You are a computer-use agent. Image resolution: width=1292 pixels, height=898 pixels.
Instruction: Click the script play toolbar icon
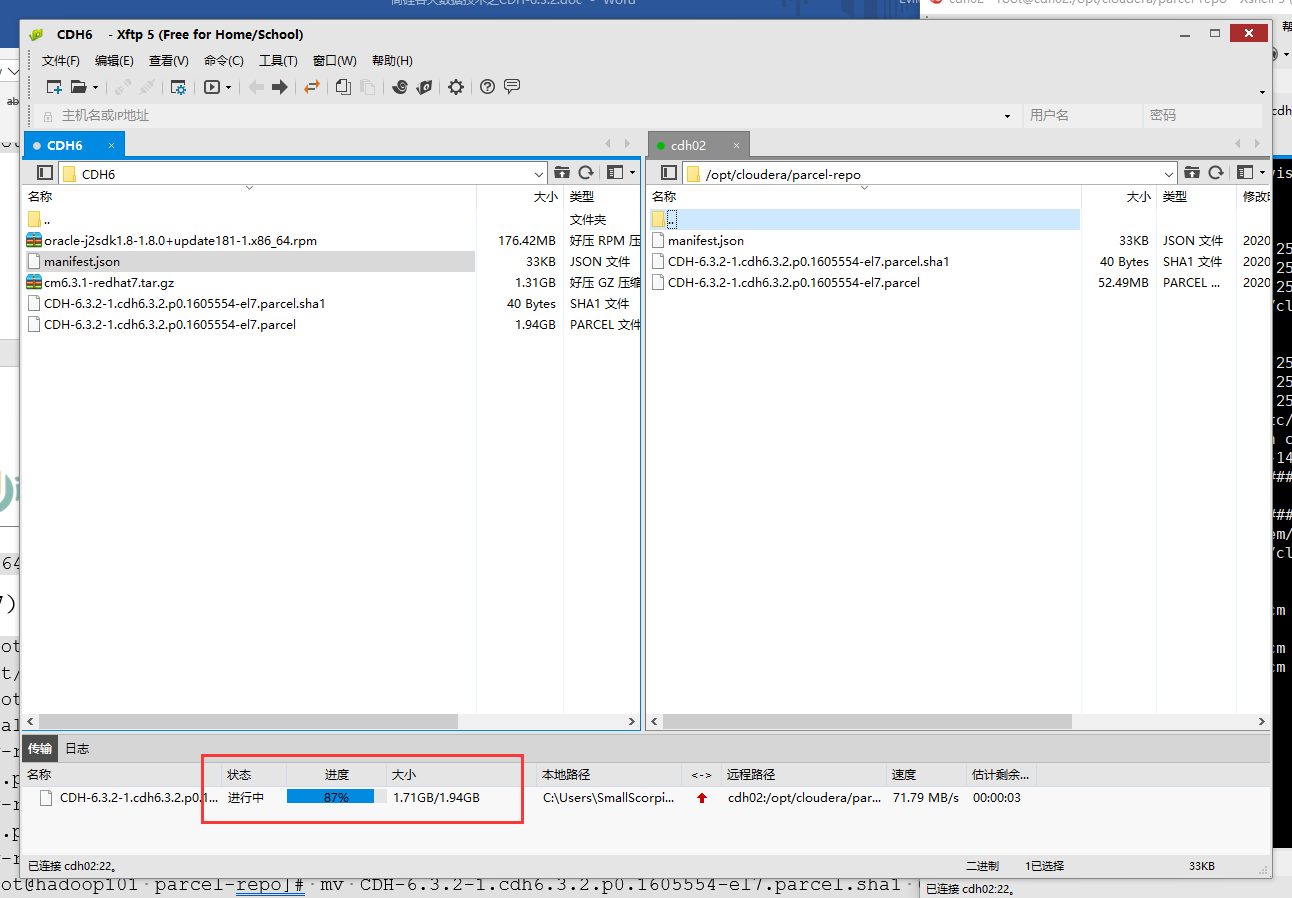212,87
